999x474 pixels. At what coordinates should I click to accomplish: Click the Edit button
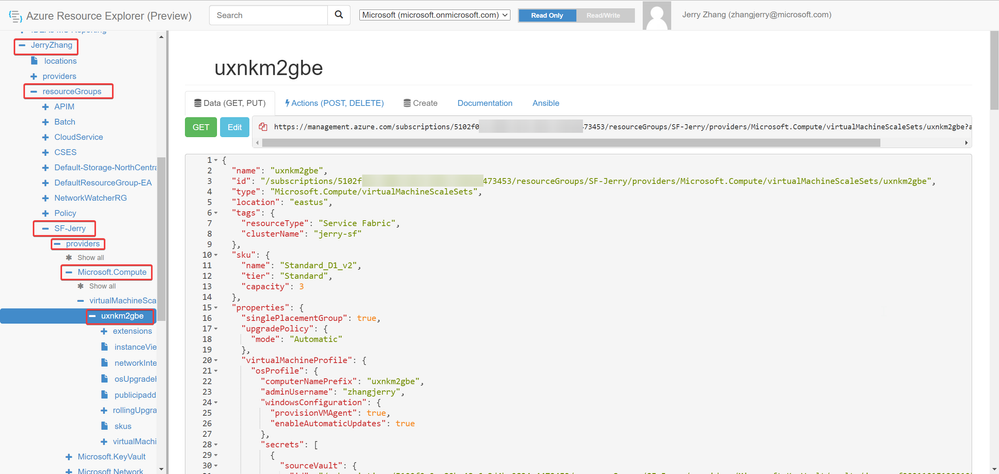tap(234, 127)
